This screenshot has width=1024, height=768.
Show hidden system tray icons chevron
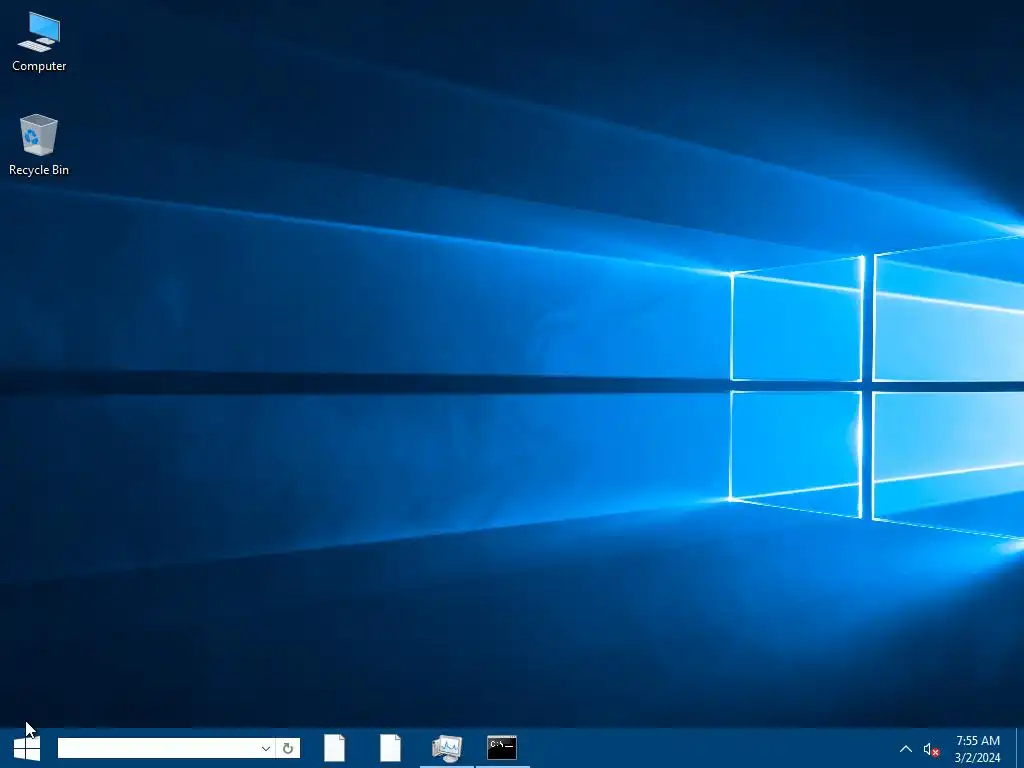pyautogui.click(x=906, y=749)
